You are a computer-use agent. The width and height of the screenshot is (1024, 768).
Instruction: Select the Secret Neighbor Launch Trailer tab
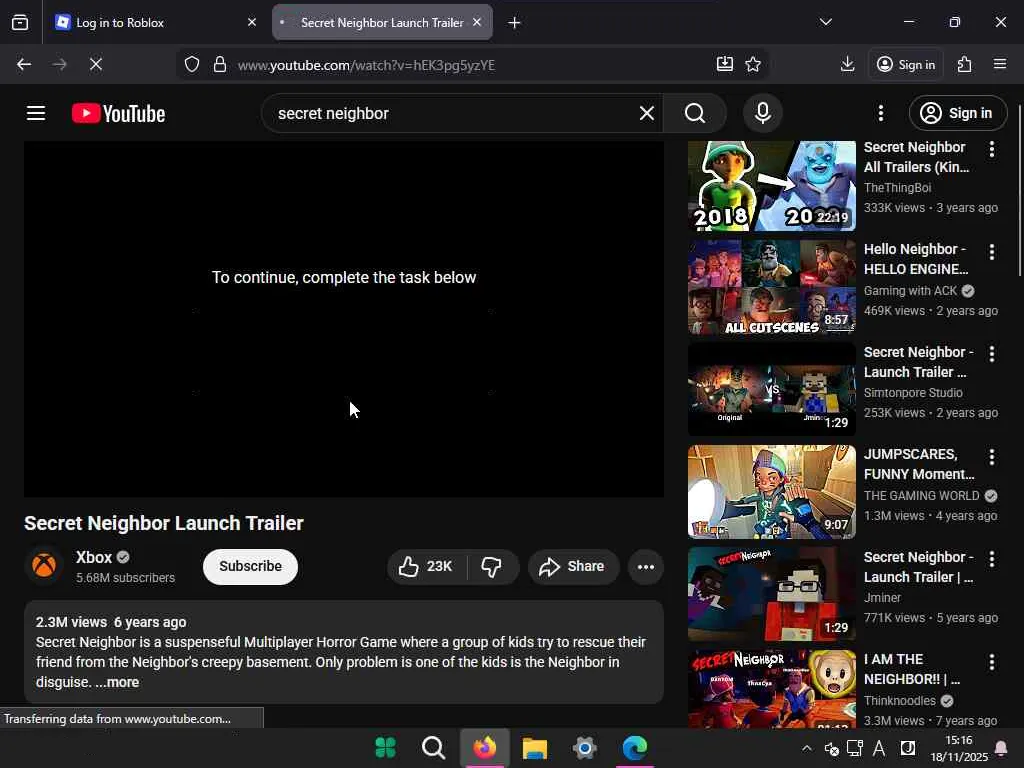[382, 22]
